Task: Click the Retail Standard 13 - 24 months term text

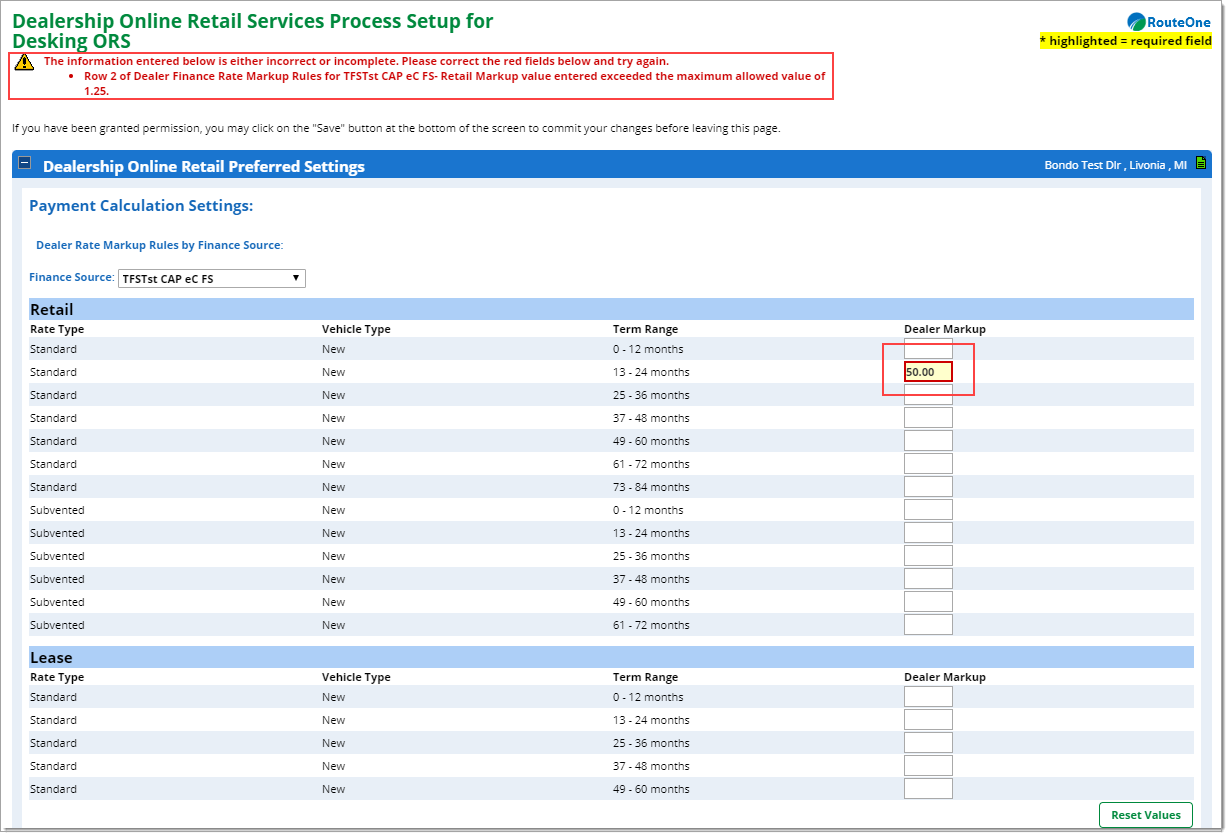Action: click(651, 372)
